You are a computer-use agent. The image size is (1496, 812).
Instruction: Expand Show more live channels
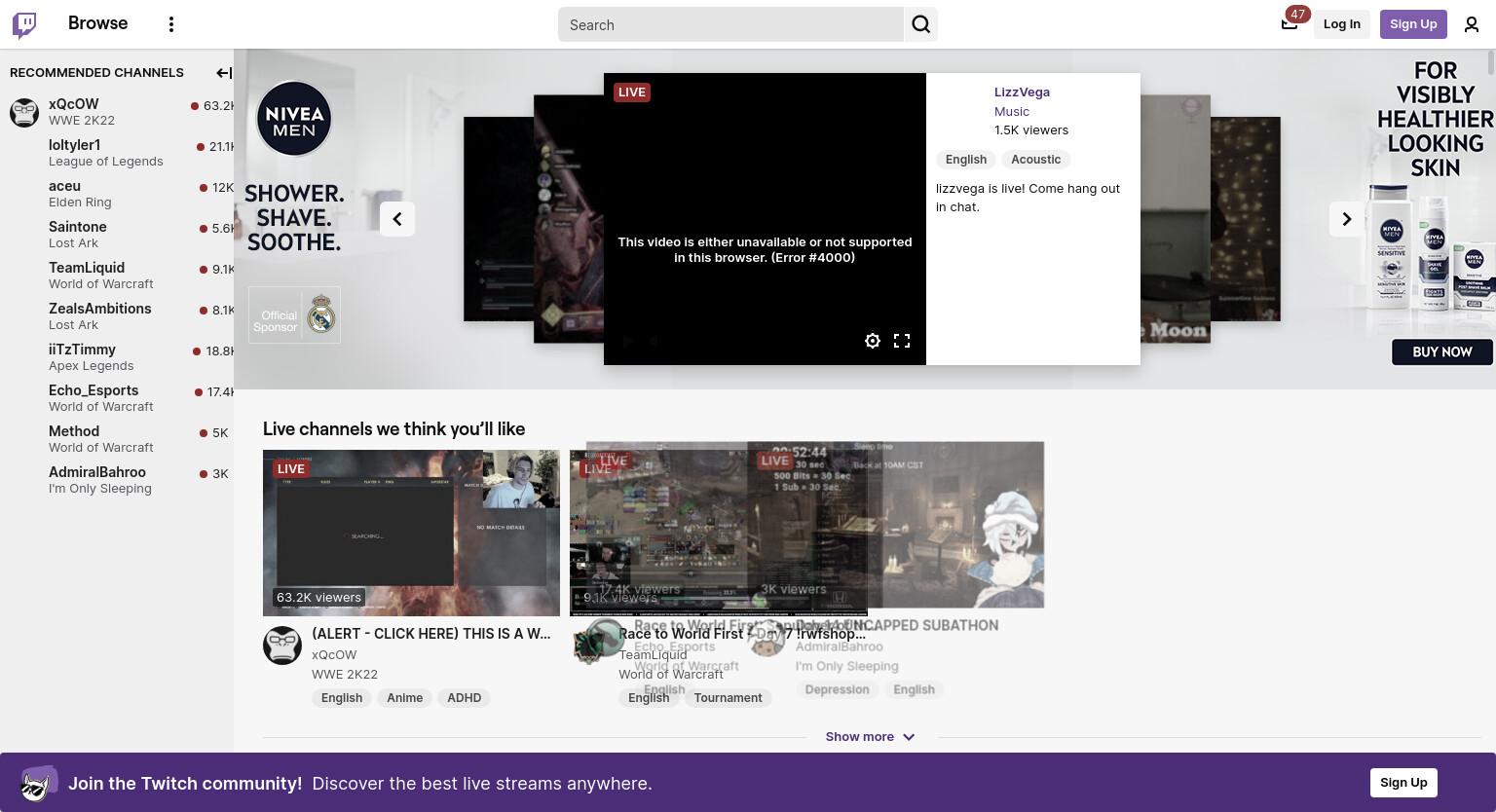pos(870,737)
